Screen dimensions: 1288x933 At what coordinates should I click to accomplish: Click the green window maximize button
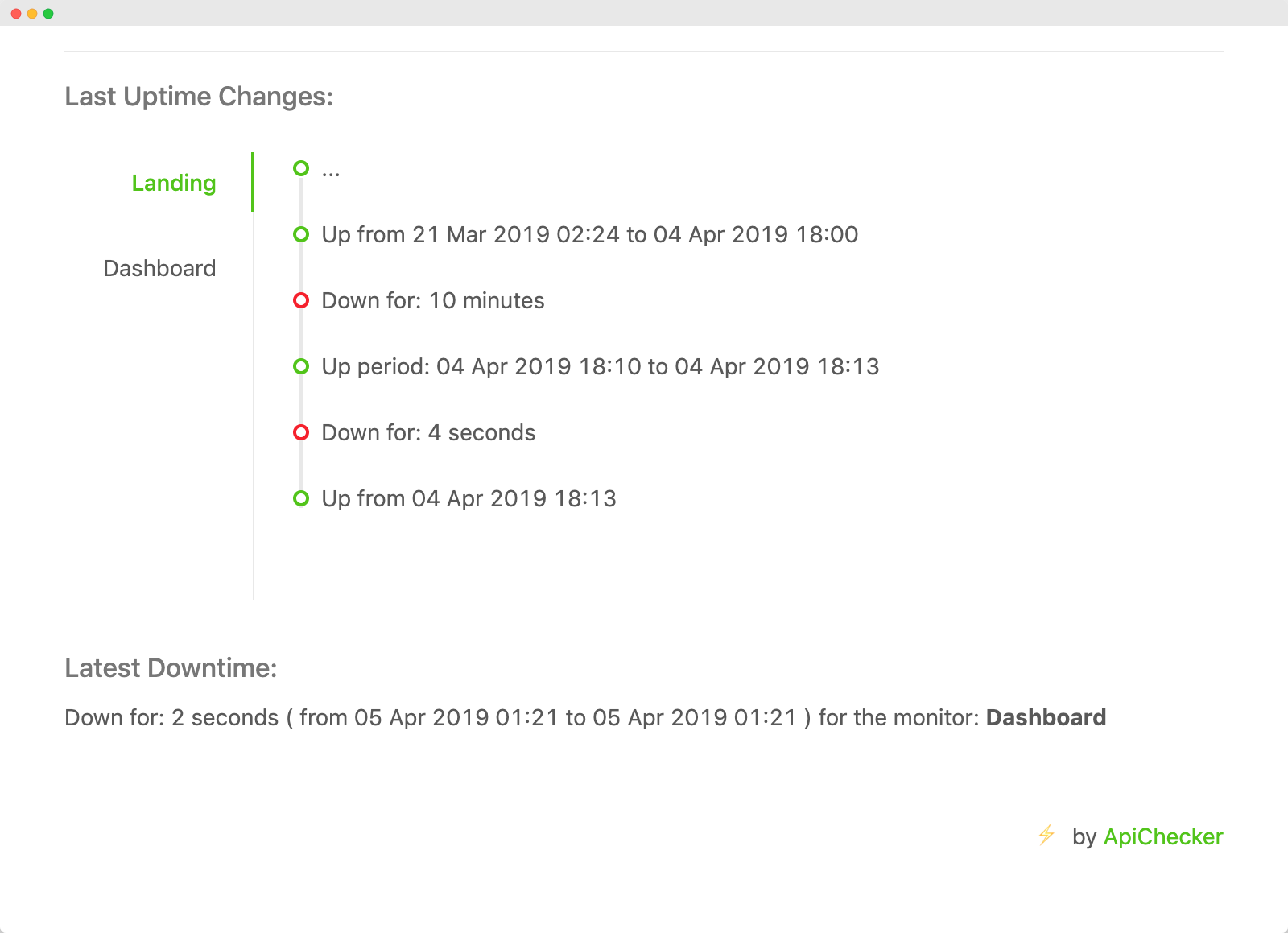48,14
